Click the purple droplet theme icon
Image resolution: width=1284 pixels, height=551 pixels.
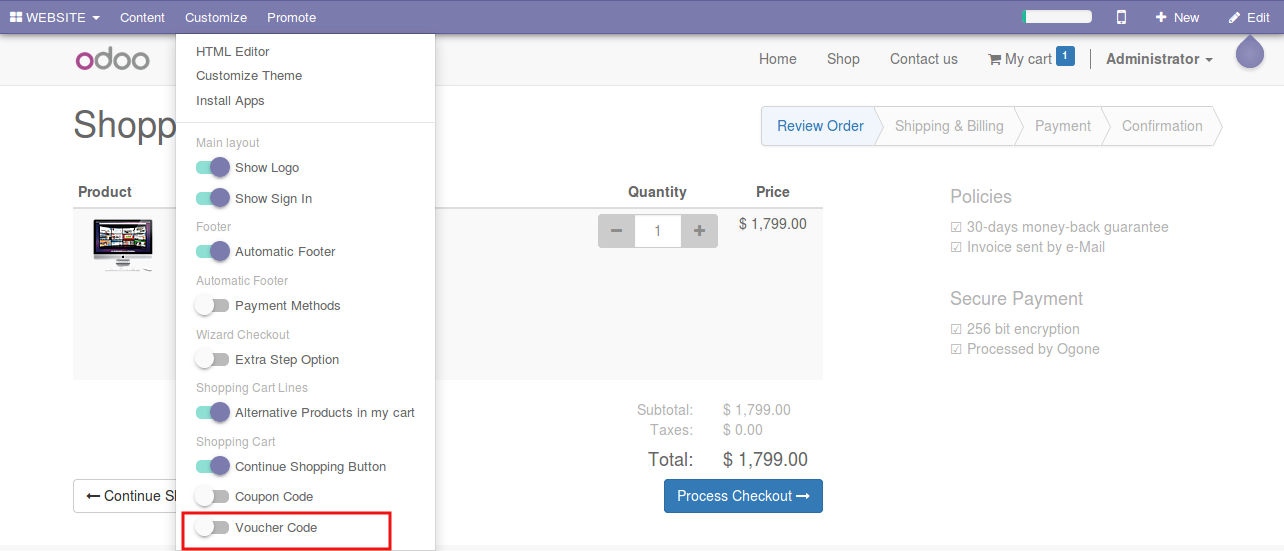tap(1249, 53)
